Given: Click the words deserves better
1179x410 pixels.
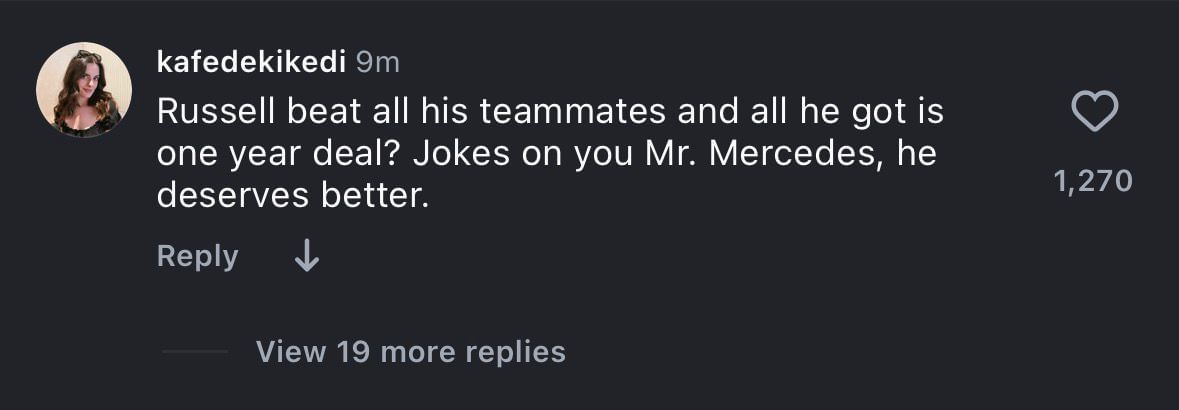Looking at the screenshot, I should pyautogui.click(x=292, y=196).
